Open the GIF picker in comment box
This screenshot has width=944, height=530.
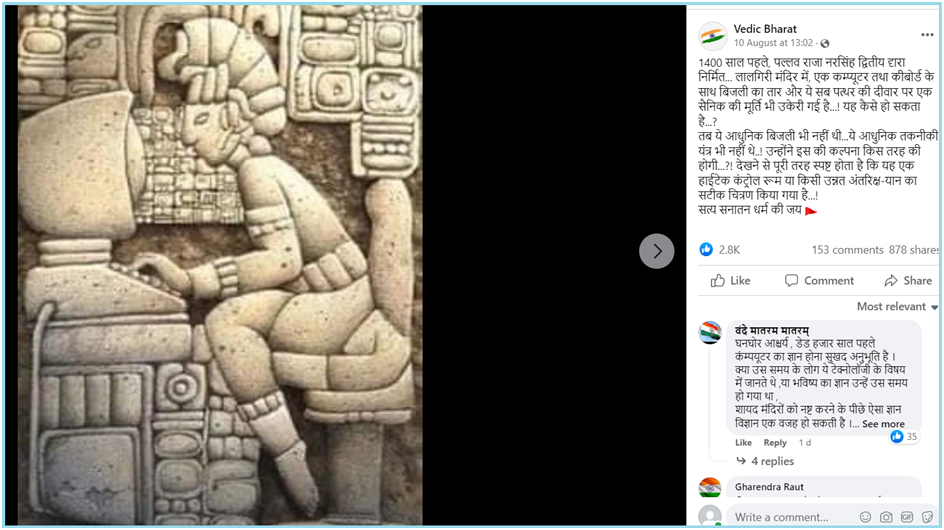pos(907,517)
